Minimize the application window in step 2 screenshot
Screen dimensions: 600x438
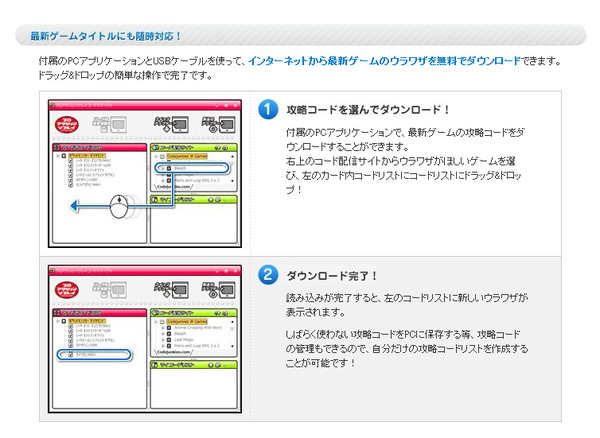(x=217, y=270)
